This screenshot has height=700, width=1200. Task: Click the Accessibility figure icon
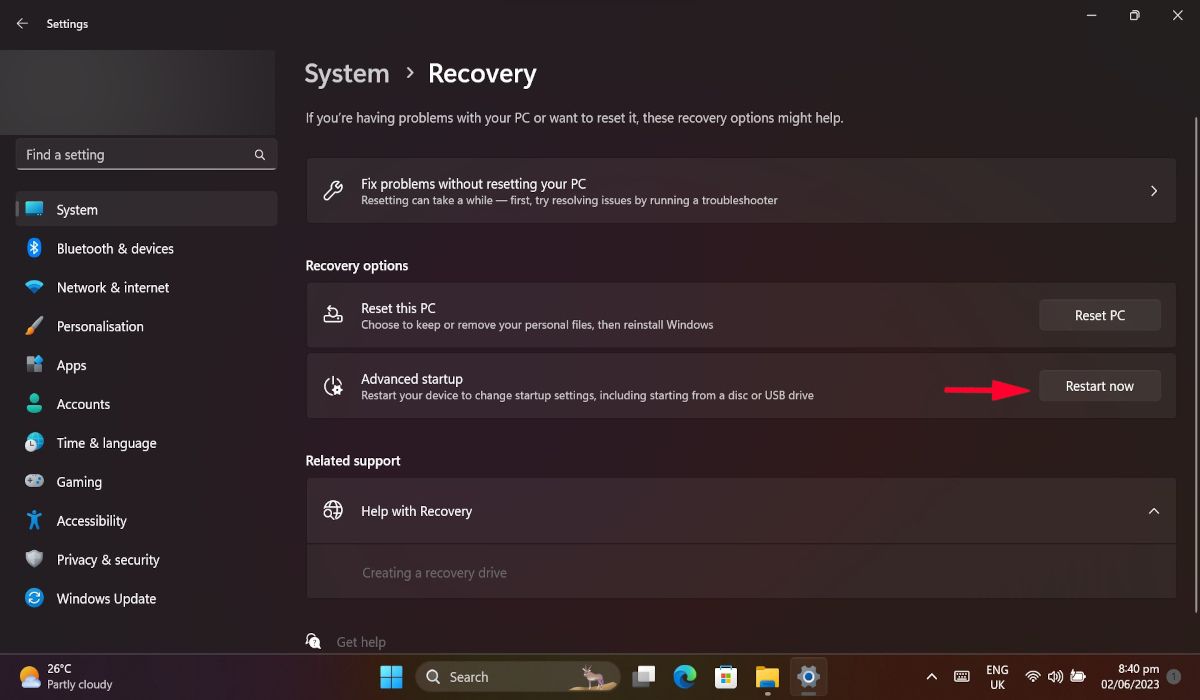coord(34,520)
